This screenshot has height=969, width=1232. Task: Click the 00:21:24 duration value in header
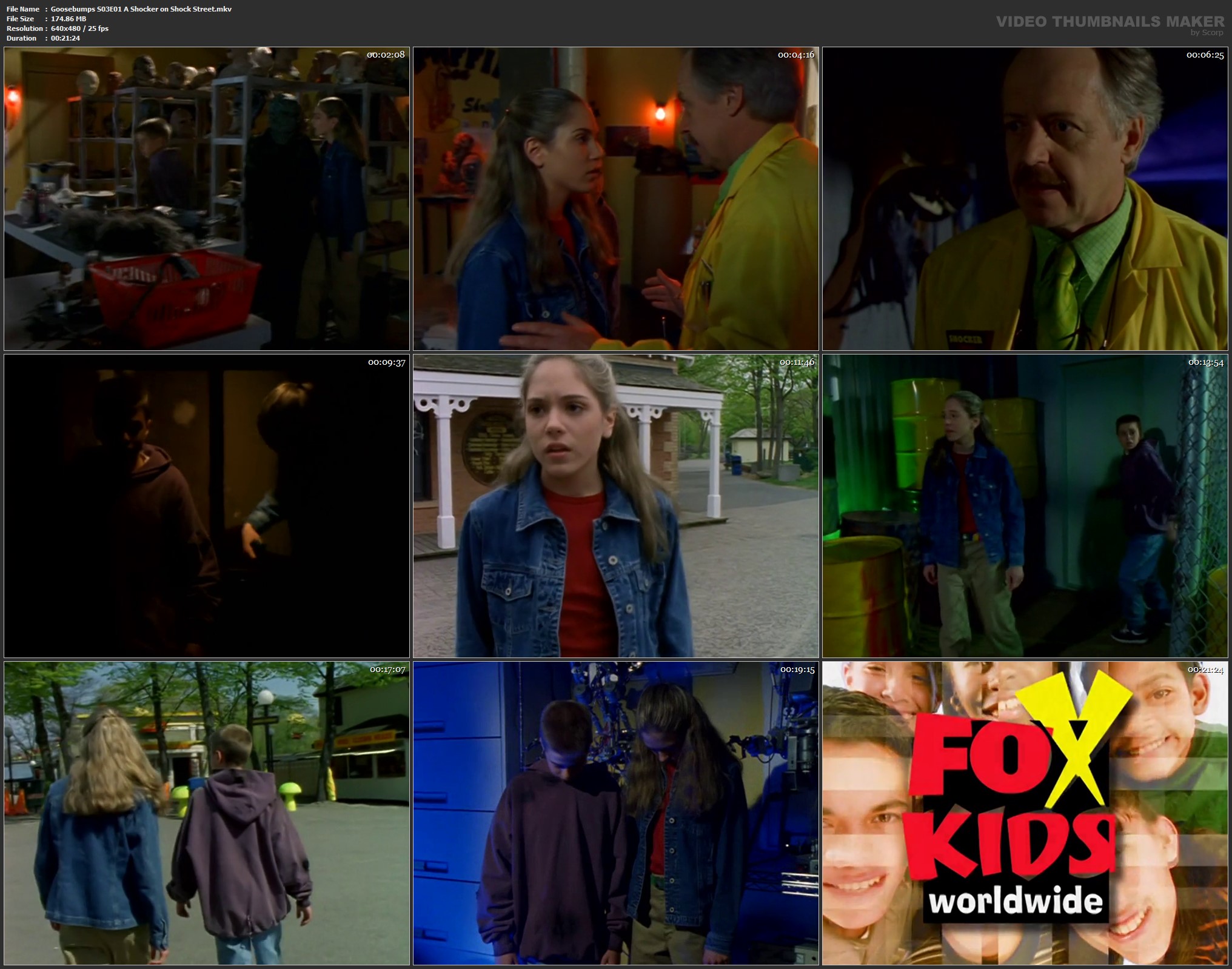(65, 38)
